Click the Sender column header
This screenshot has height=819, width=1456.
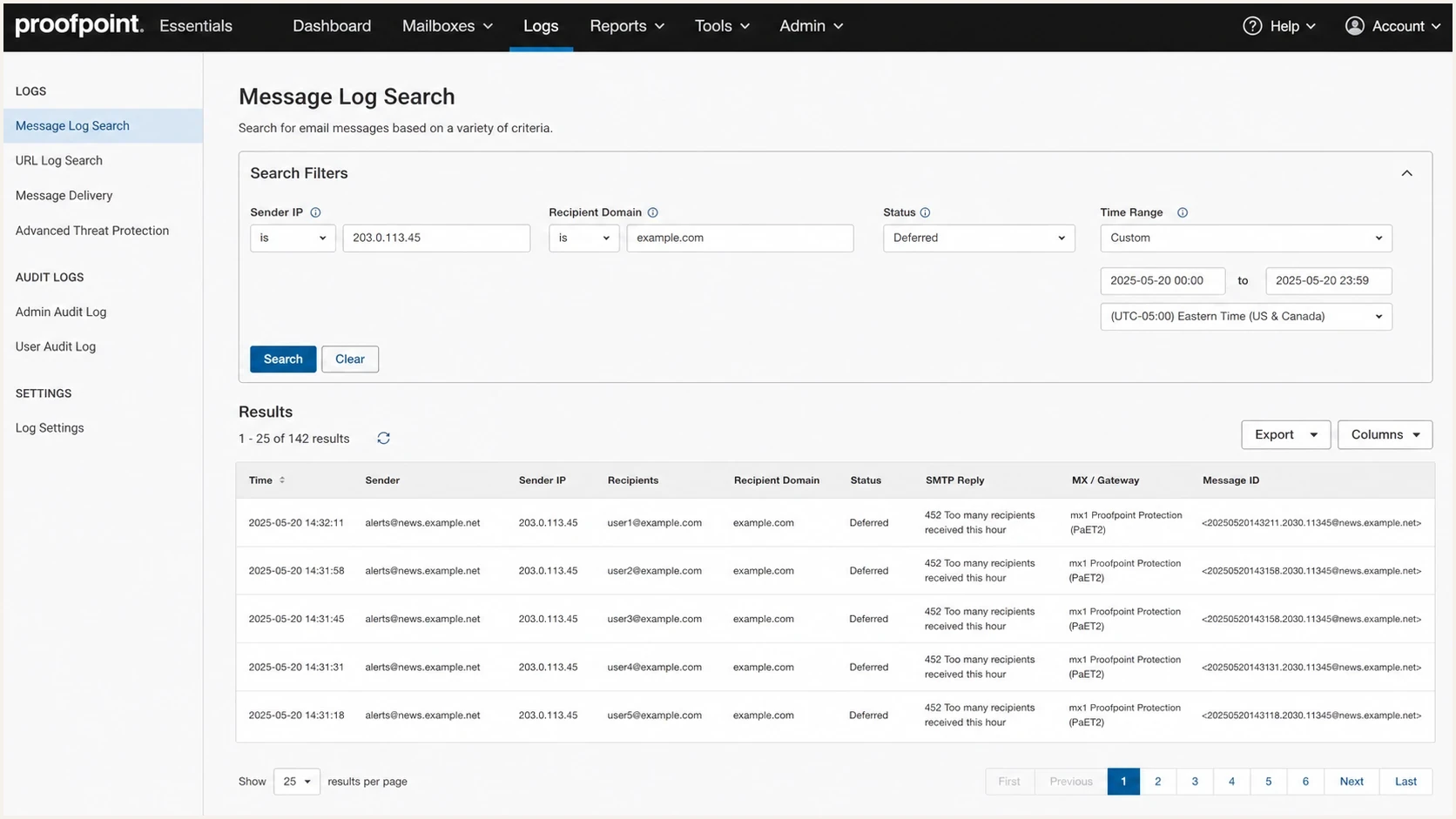click(x=382, y=480)
